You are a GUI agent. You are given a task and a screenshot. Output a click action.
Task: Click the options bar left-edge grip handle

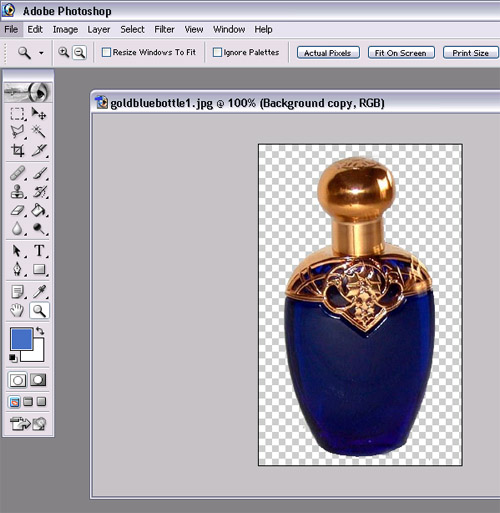click(5, 53)
